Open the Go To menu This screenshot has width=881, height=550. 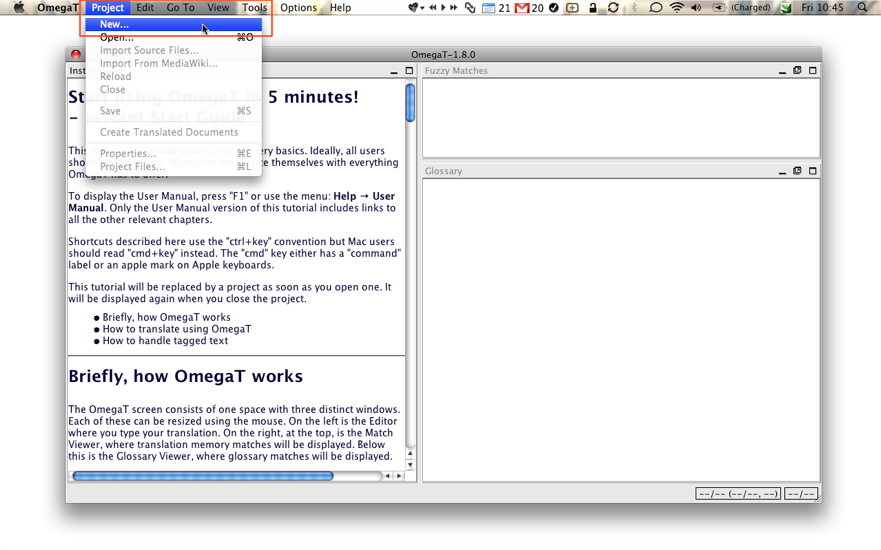pyautogui.click(x=180, y=7)
